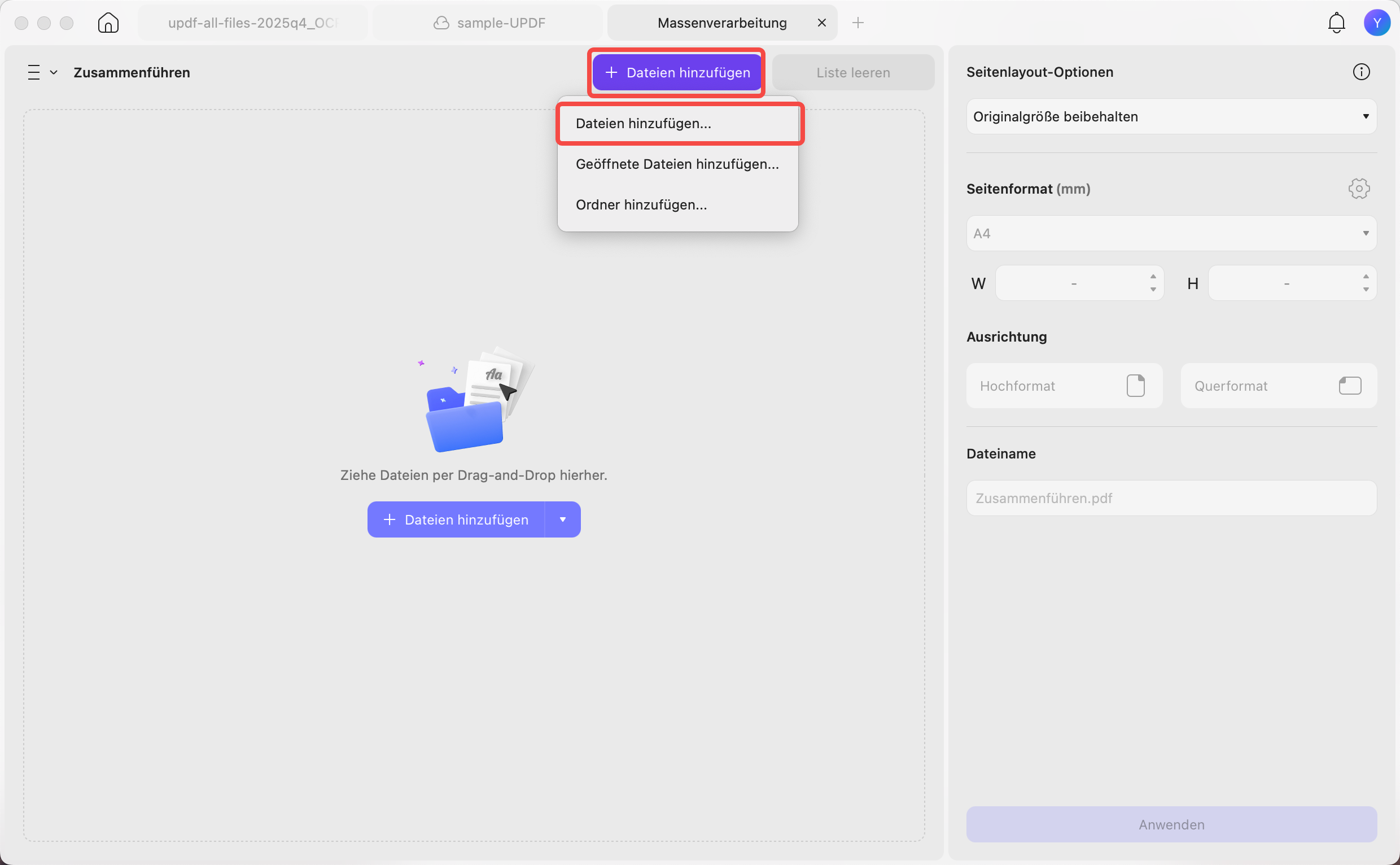1400x865 pixels.
Task: Expand arrow beside center Dateien hinzufügen button
Action: (563, 519)
